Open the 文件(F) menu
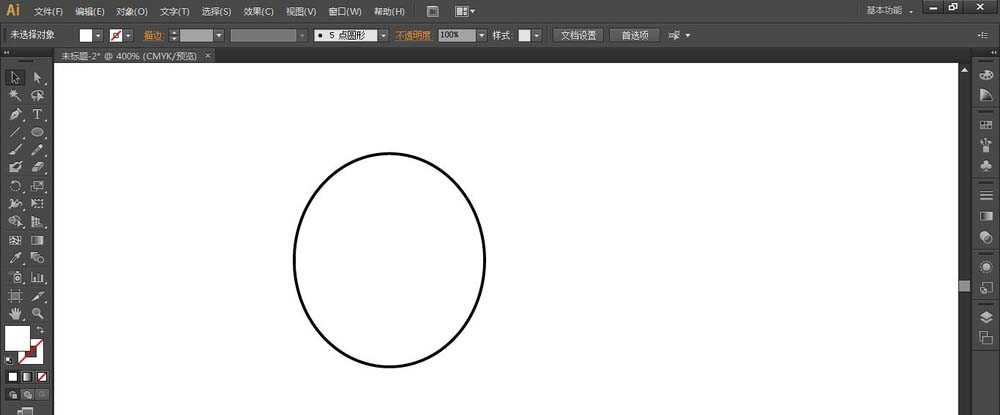This screenshot has width=1000, height=415. pyautogui.click(x=48, y=12)
